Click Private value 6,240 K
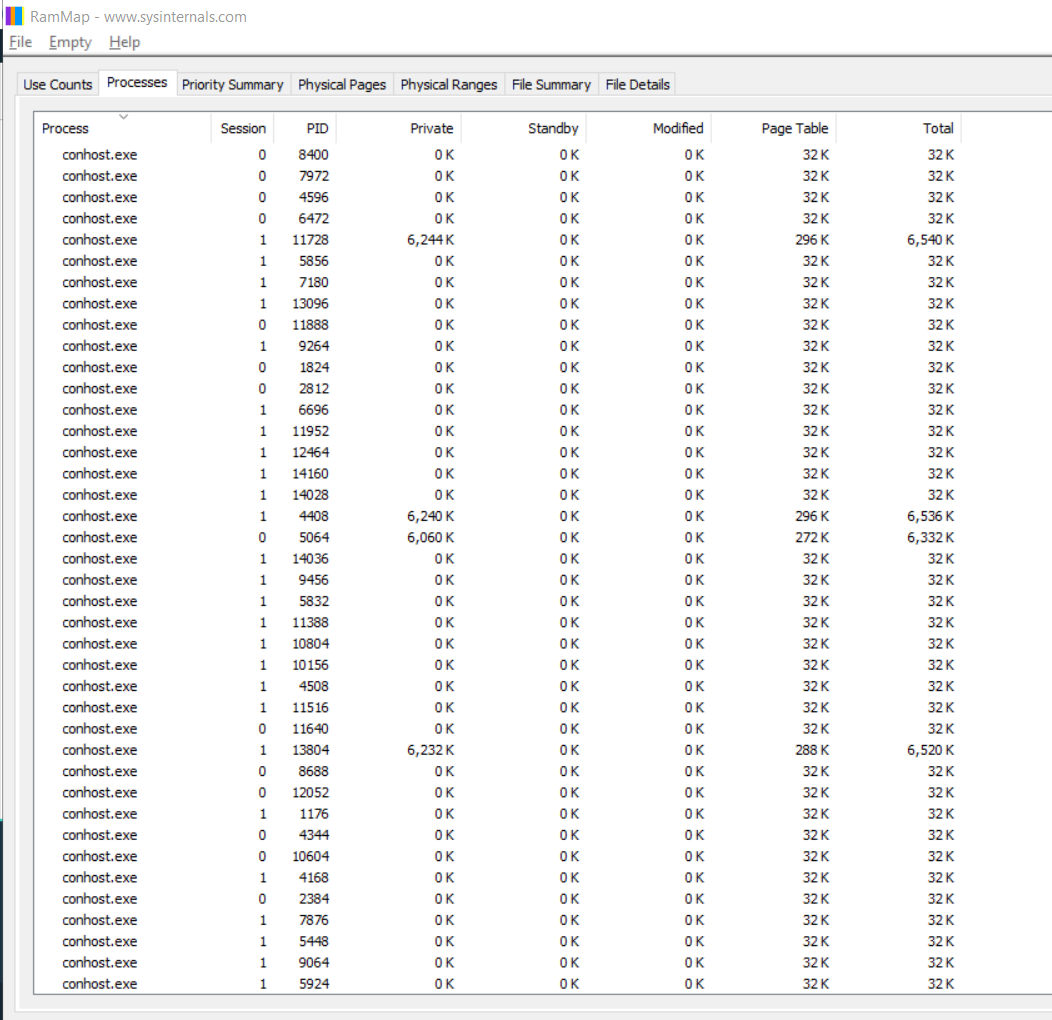1052x1020 pixels. click(x=430, y=516)
